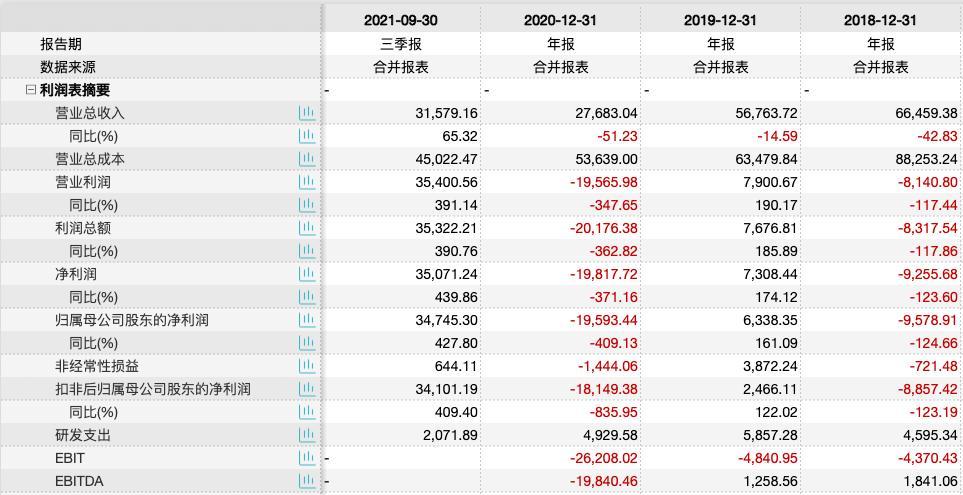
Task: Open chart icon for 利润总额 row
Action: [x=306, y=228]
